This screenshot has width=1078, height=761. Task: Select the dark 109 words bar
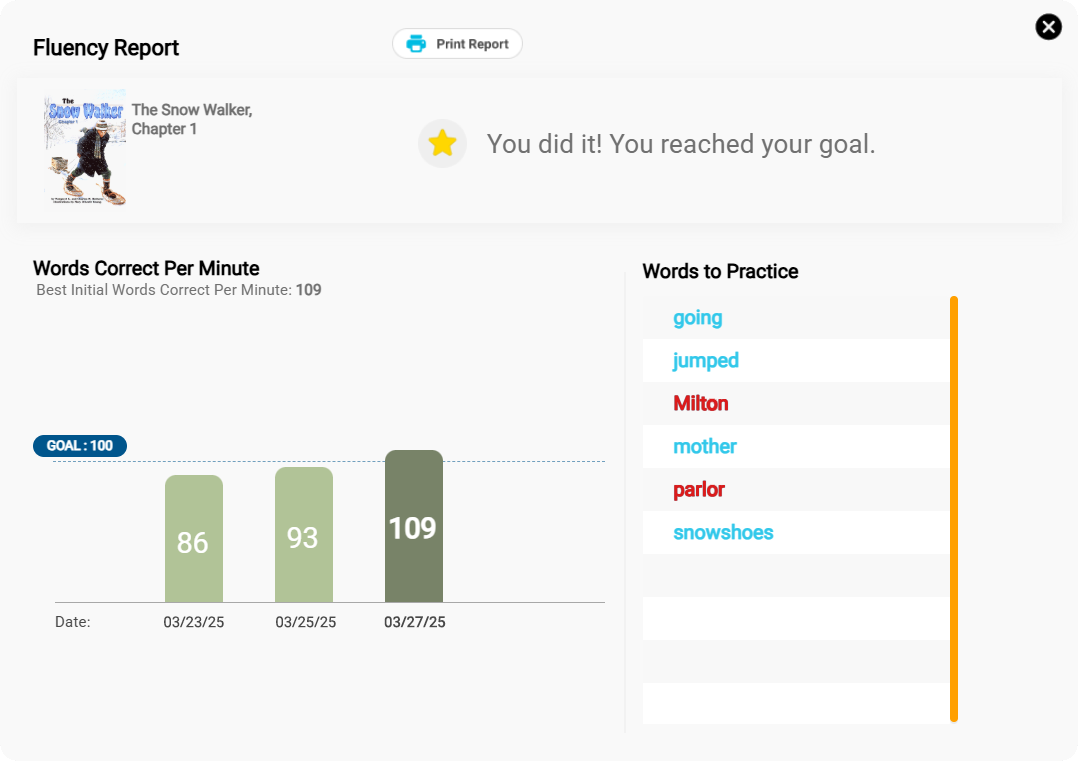click(x=413, y=527)
